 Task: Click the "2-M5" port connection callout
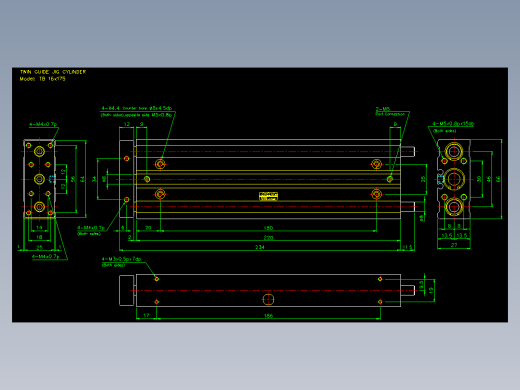(383, 109)
